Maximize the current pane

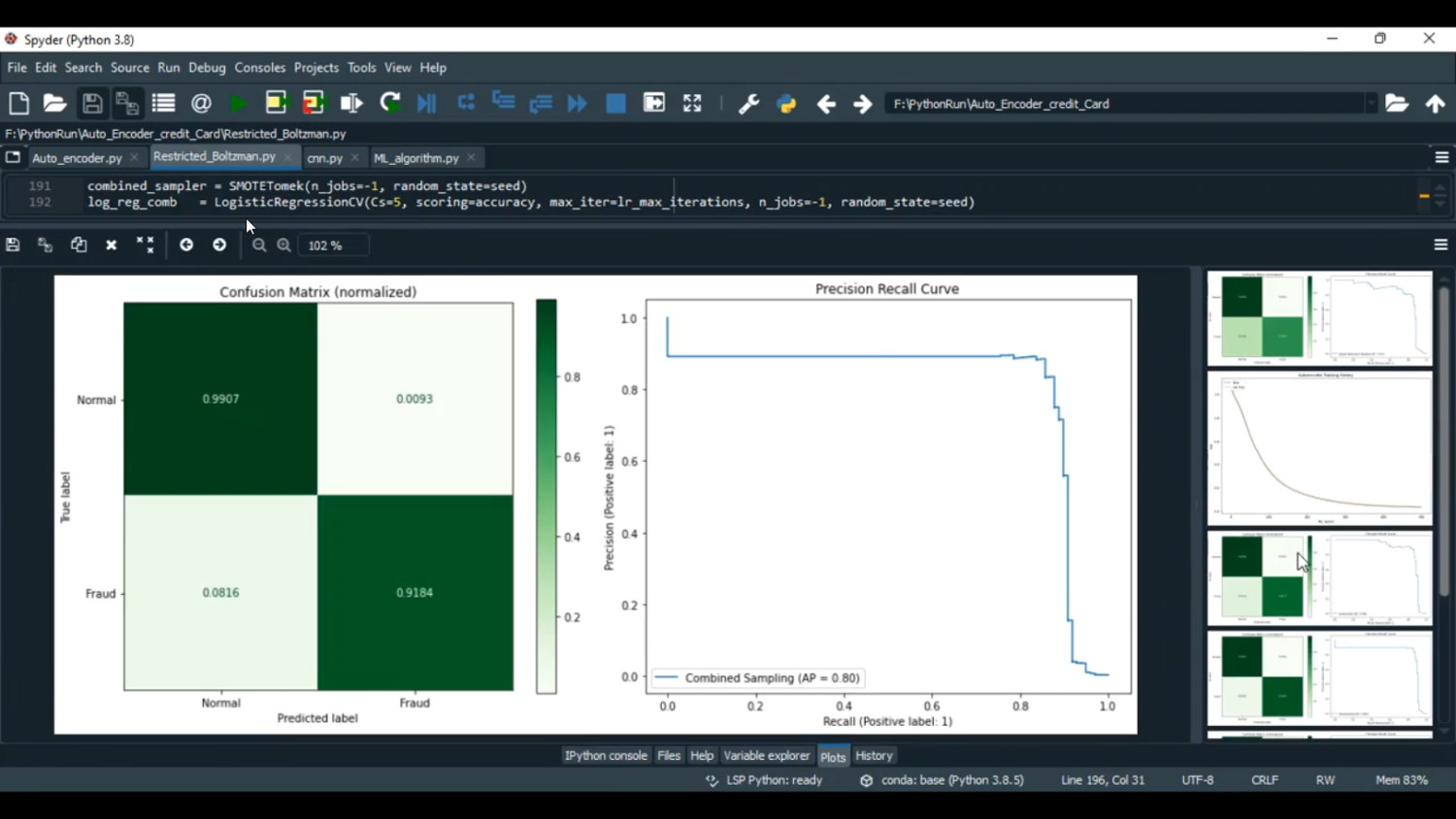tap(691, 103)
